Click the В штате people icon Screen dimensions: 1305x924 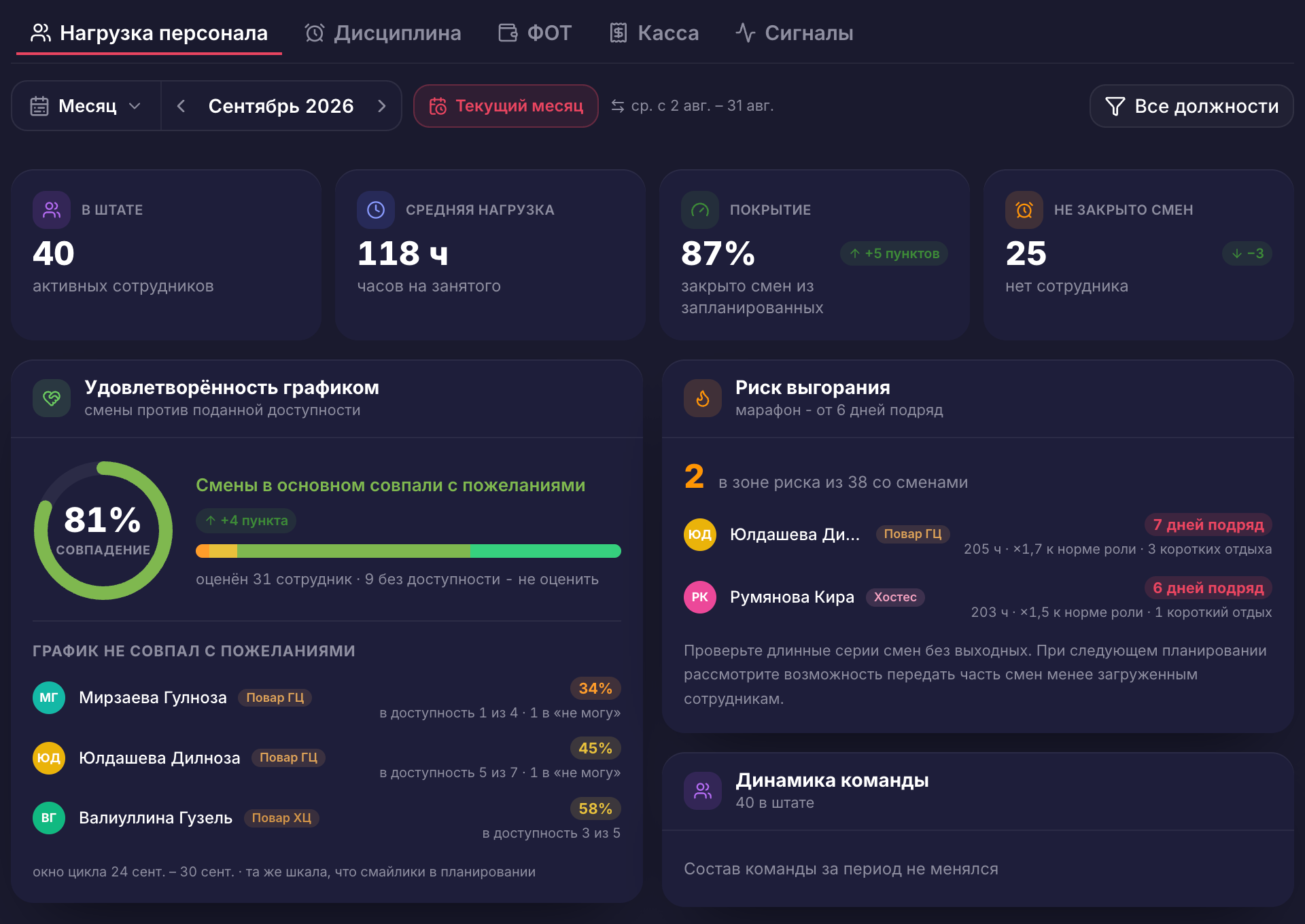click(x=52, y=210)
